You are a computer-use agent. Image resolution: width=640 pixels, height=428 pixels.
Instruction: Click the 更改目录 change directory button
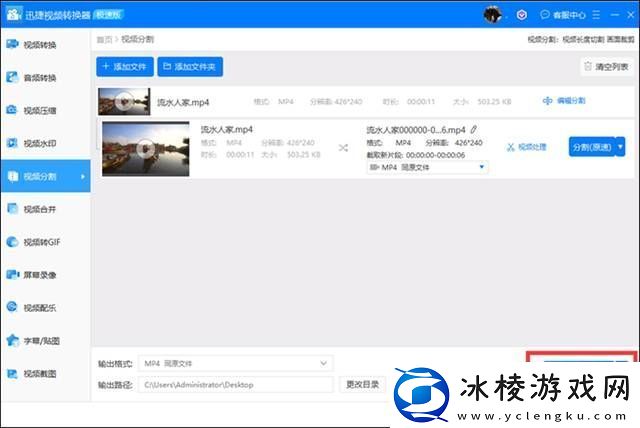[x=362, y=384]
